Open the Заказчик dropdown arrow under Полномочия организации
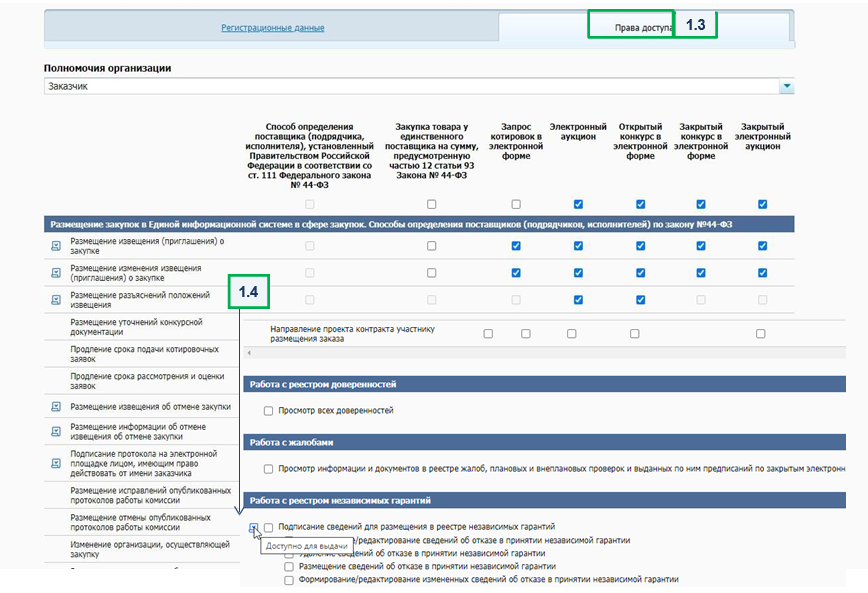Viewport: 868px width, 593px height. 787,86
